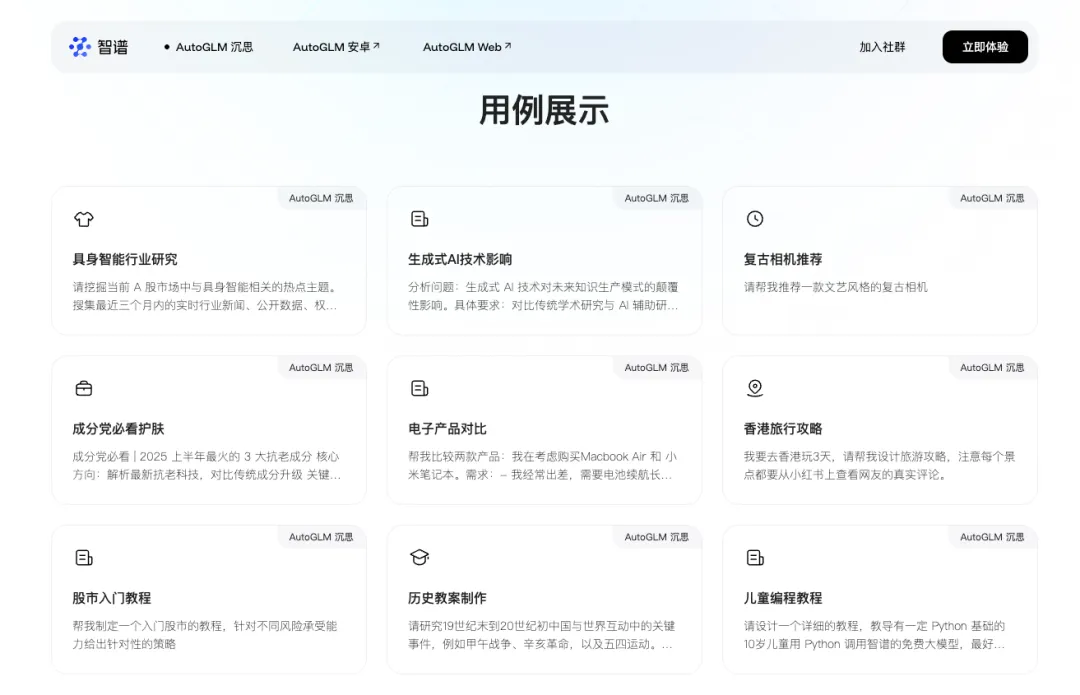The image size is (1080, 695).
Task: Open the 复古相机推荐 card title
Action: coord(782,259)
